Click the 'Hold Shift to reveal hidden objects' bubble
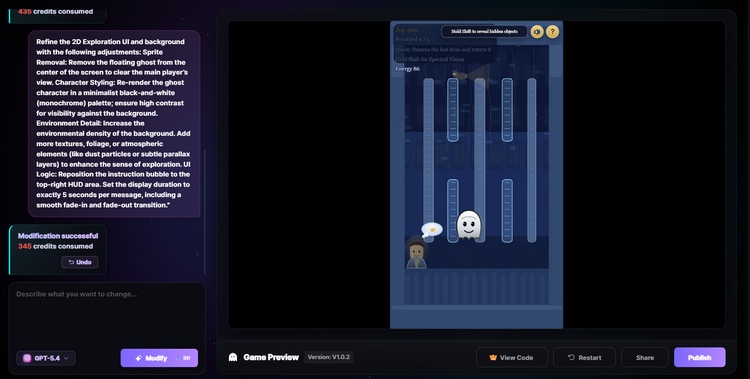The height and width of the screenshot is (379, 750). (x=484, y=32)
